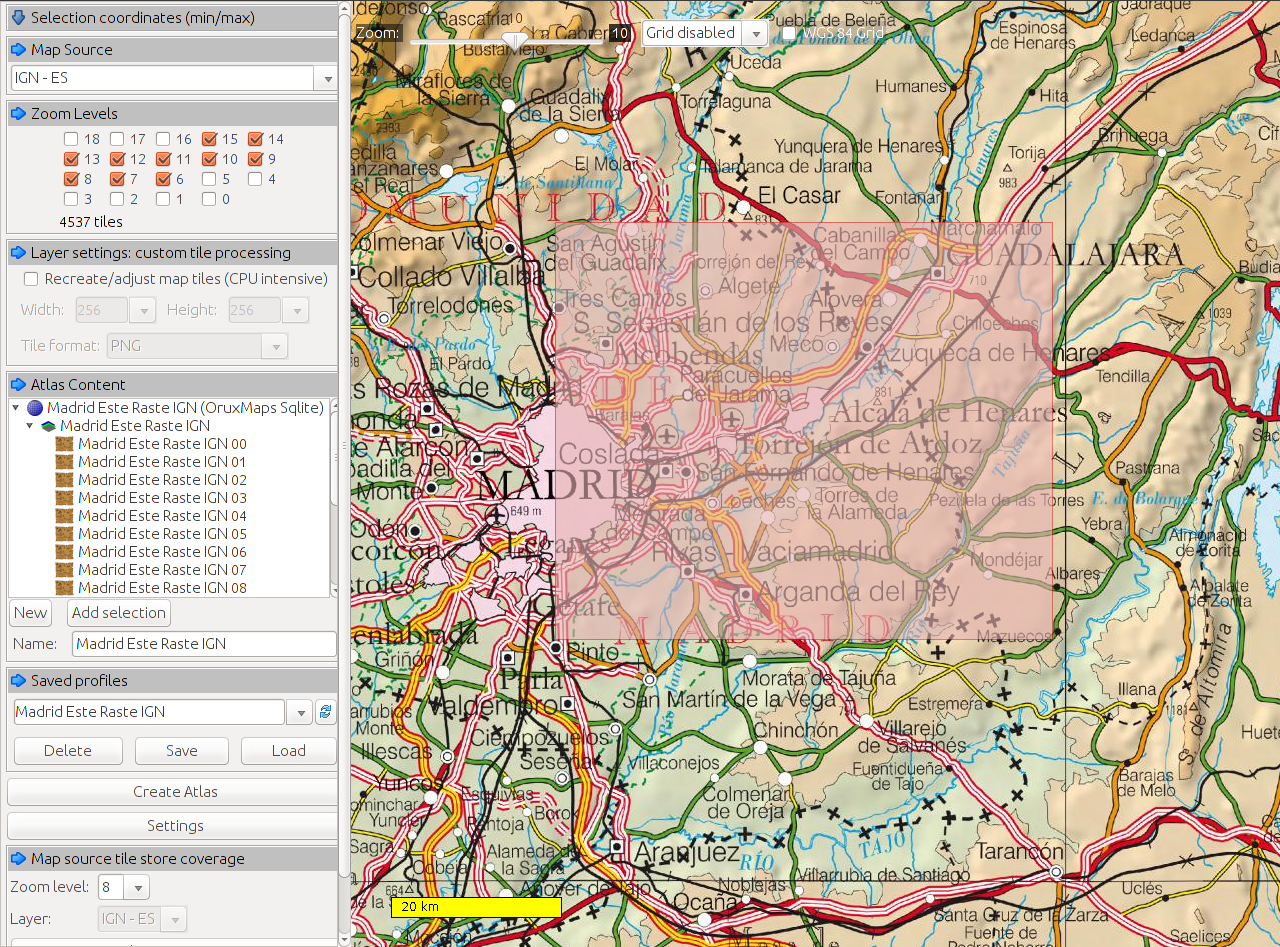Screen dimensions: 1280x947
Task: Click the tile icon beside Madrid Este Raste IGN 03
Action: 64,497
